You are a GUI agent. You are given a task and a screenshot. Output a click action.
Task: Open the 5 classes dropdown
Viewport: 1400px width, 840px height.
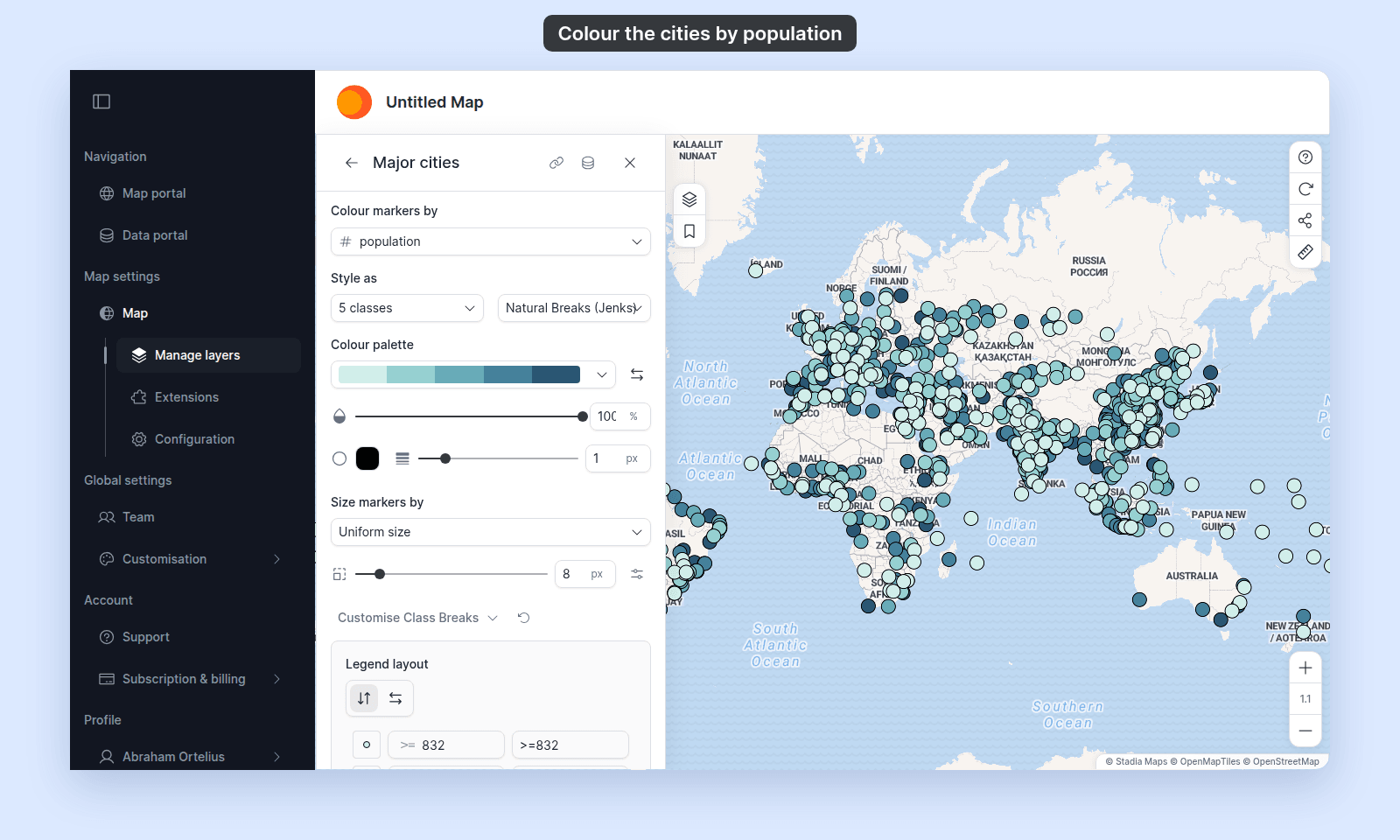[407, 308]
